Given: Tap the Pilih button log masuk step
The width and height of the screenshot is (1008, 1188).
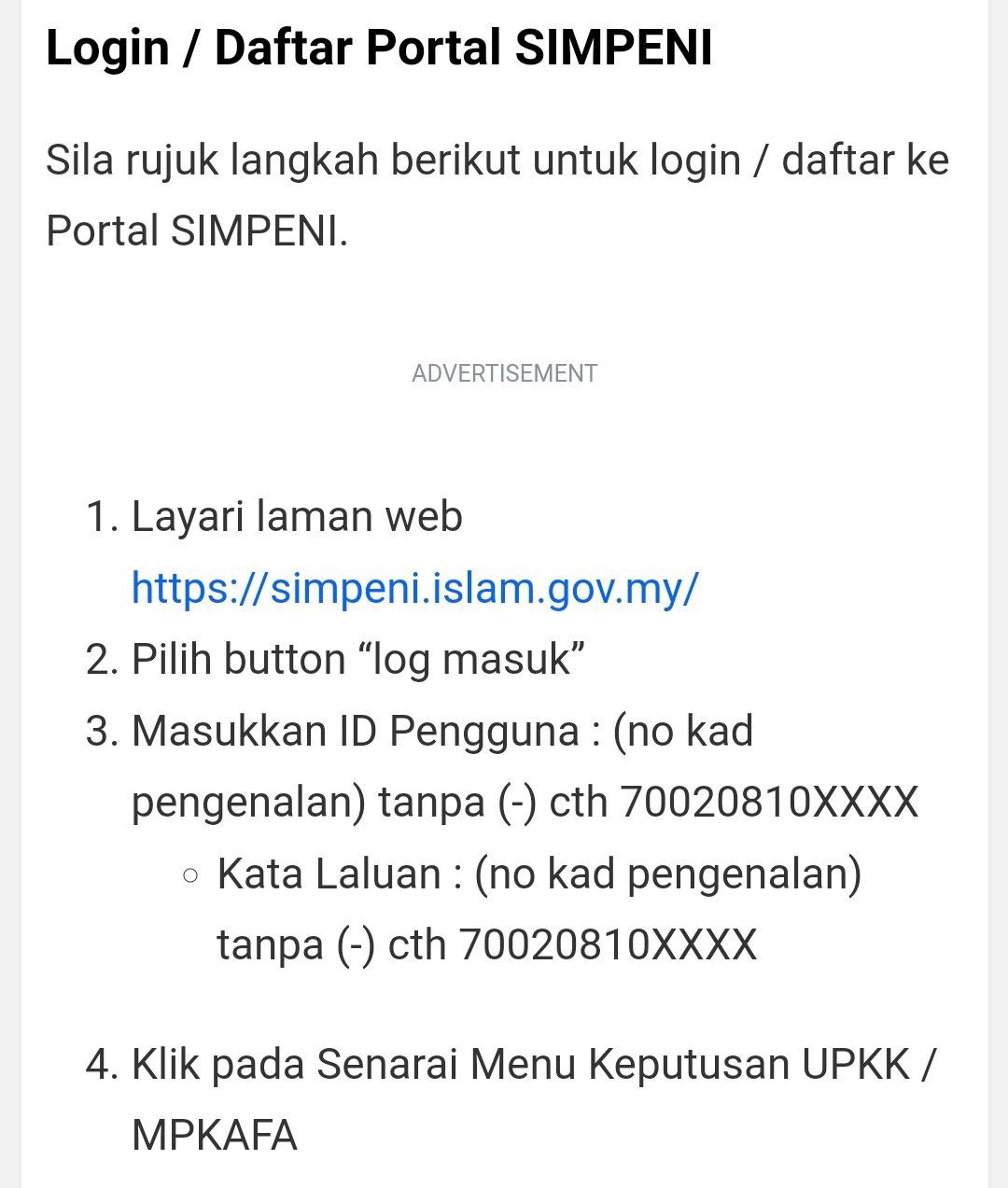Looking at the screenshot, I should (358, 659).
